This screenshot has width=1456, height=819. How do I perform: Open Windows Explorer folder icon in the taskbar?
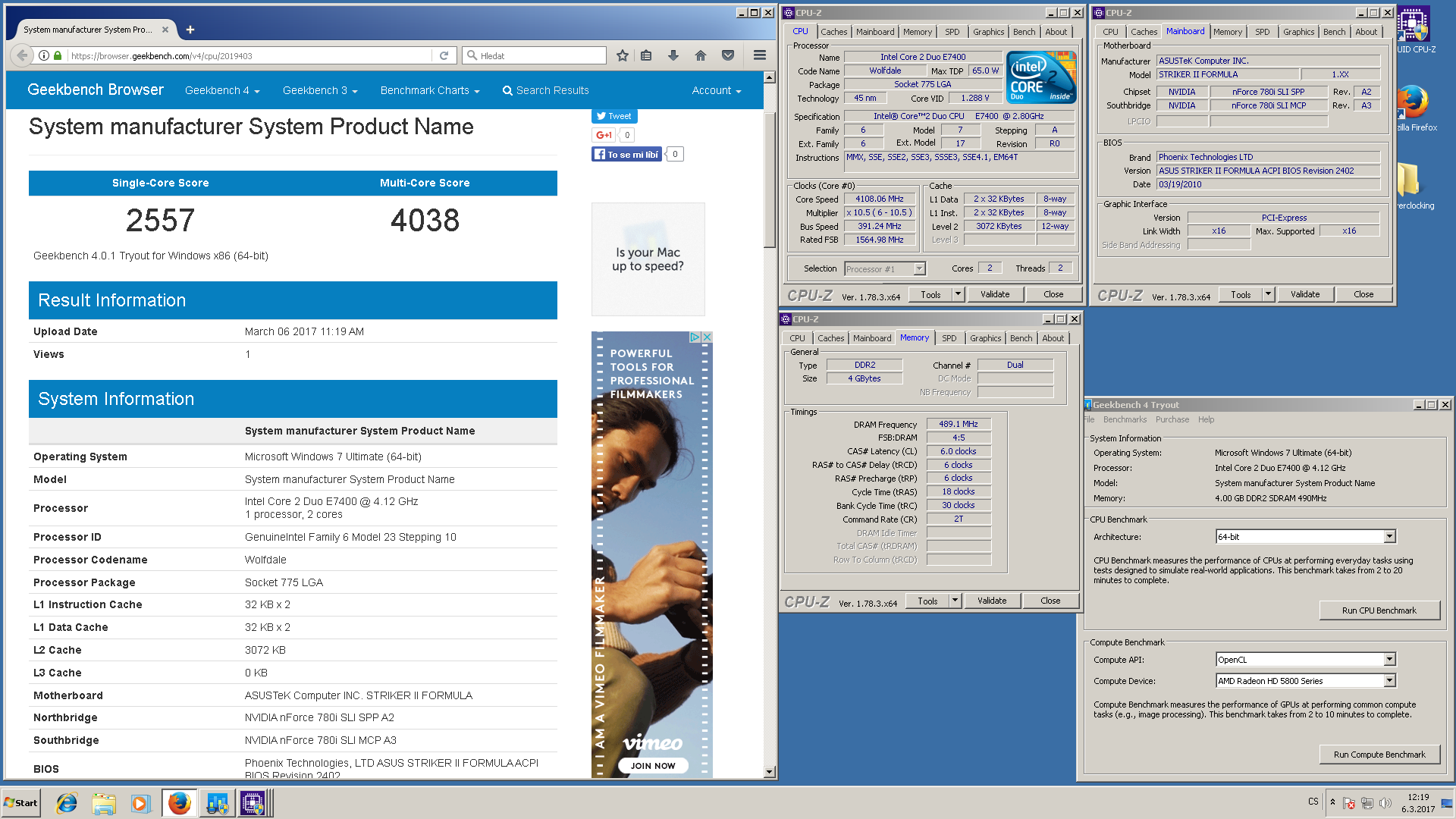click(x=104, y=803)
